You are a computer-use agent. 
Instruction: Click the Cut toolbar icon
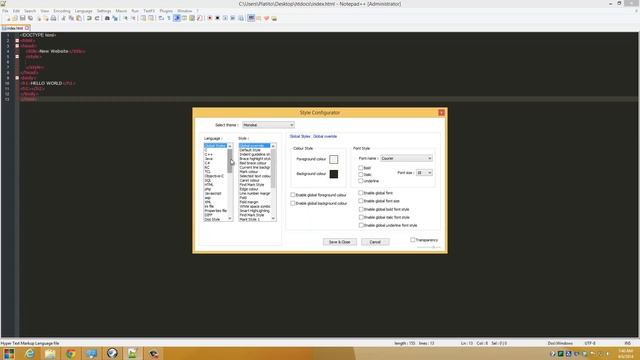coord(63,18)
